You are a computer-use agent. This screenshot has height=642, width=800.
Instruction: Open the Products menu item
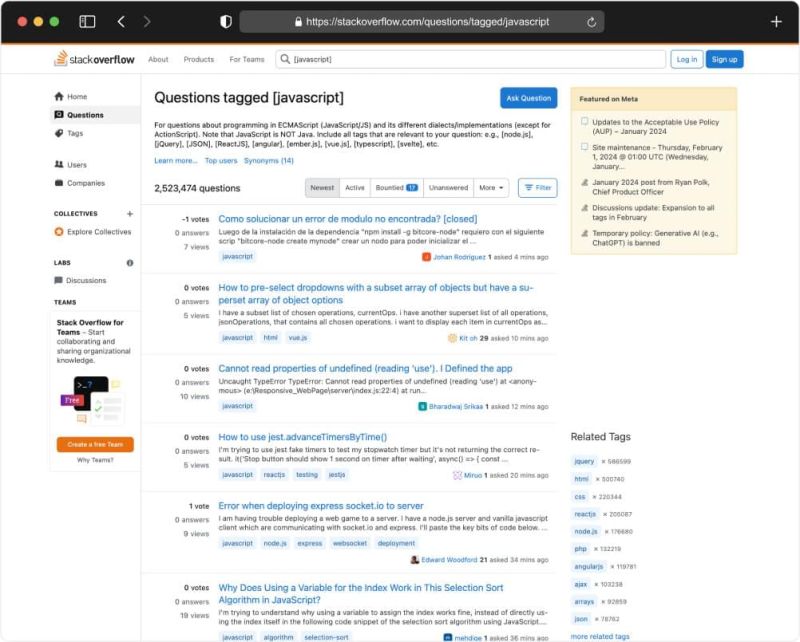point(199,59)
